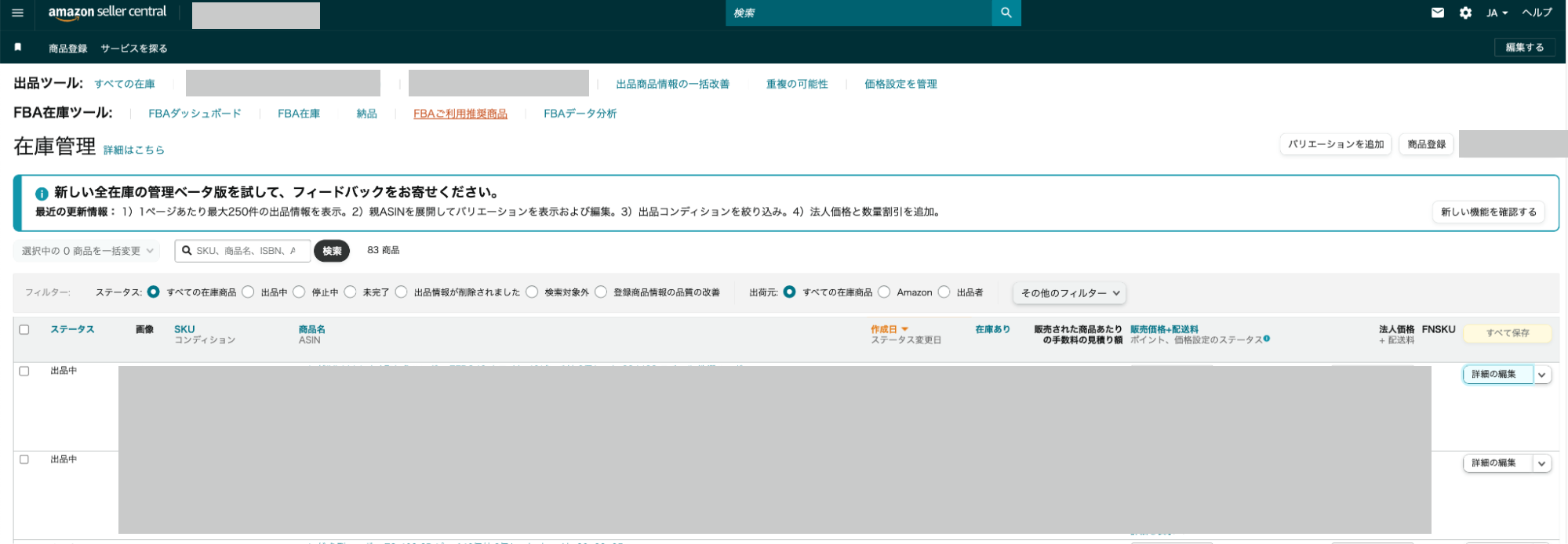Open サービスを探る in the navigation bar
This screenshot has height=544, width=1568.
[134, 49]
